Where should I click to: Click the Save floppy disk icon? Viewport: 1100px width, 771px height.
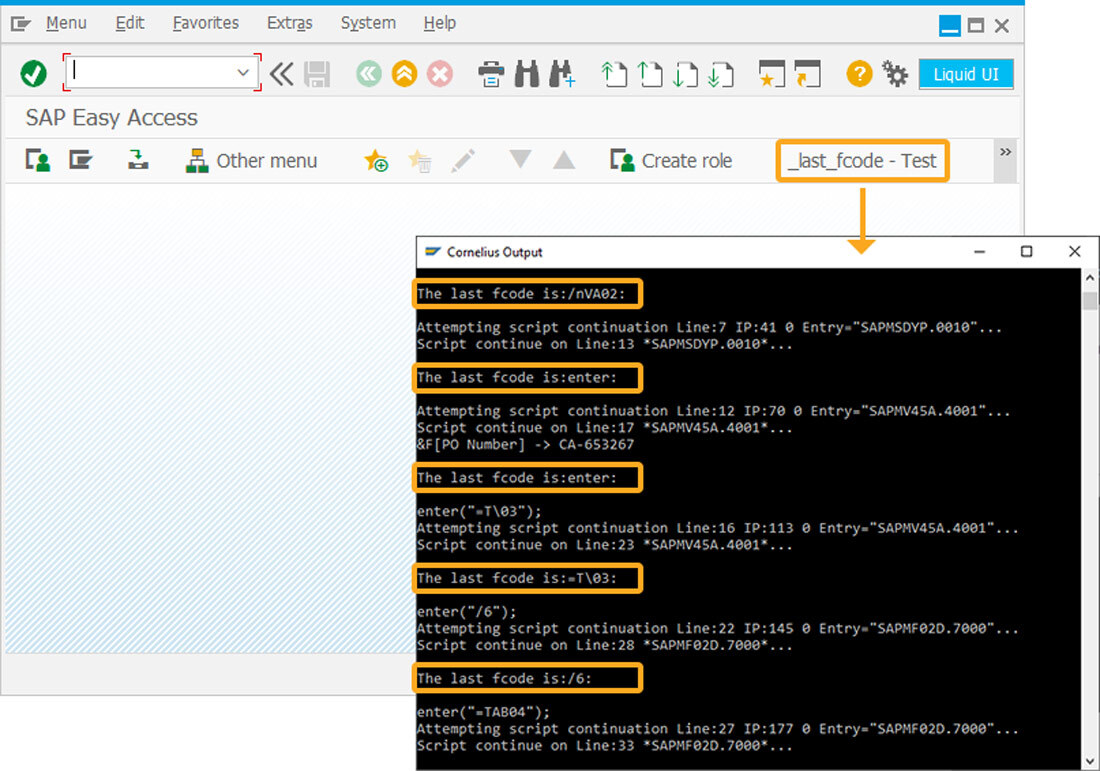coord(316,74)
